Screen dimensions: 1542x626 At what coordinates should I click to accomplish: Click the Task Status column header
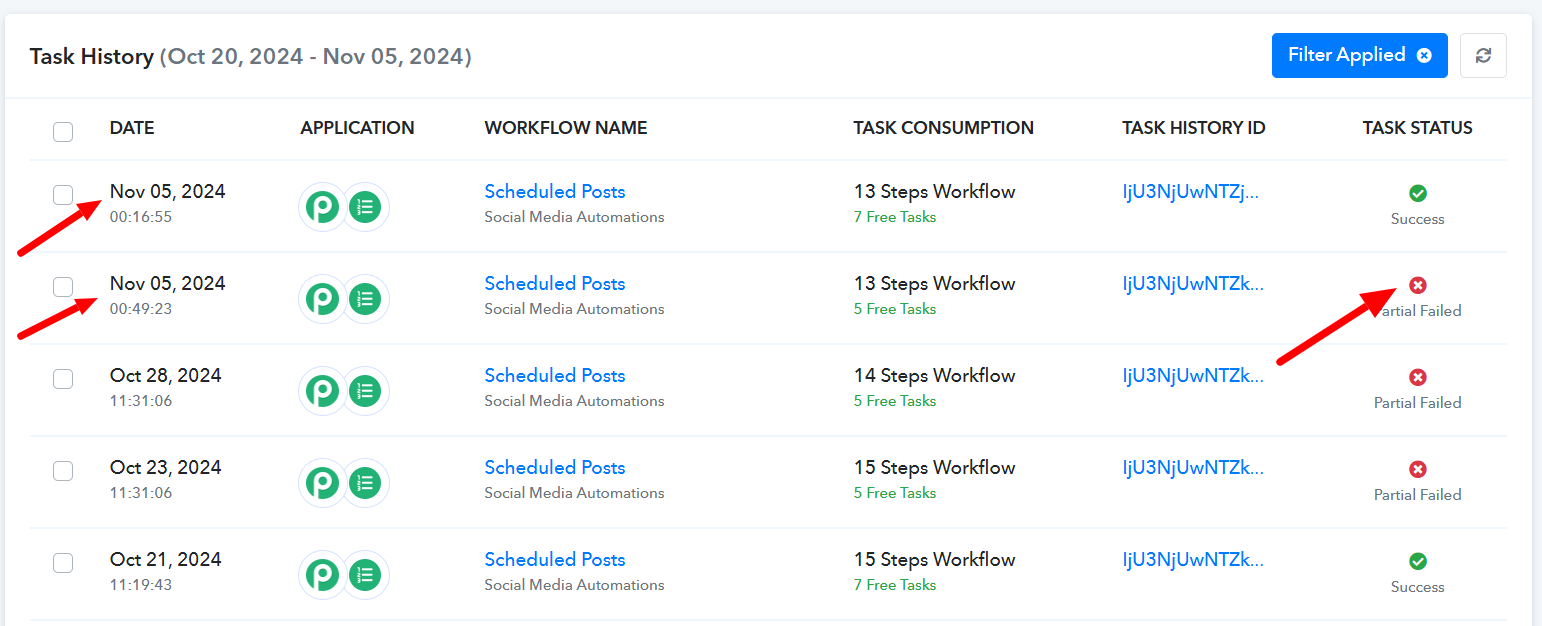(1417, 128)
